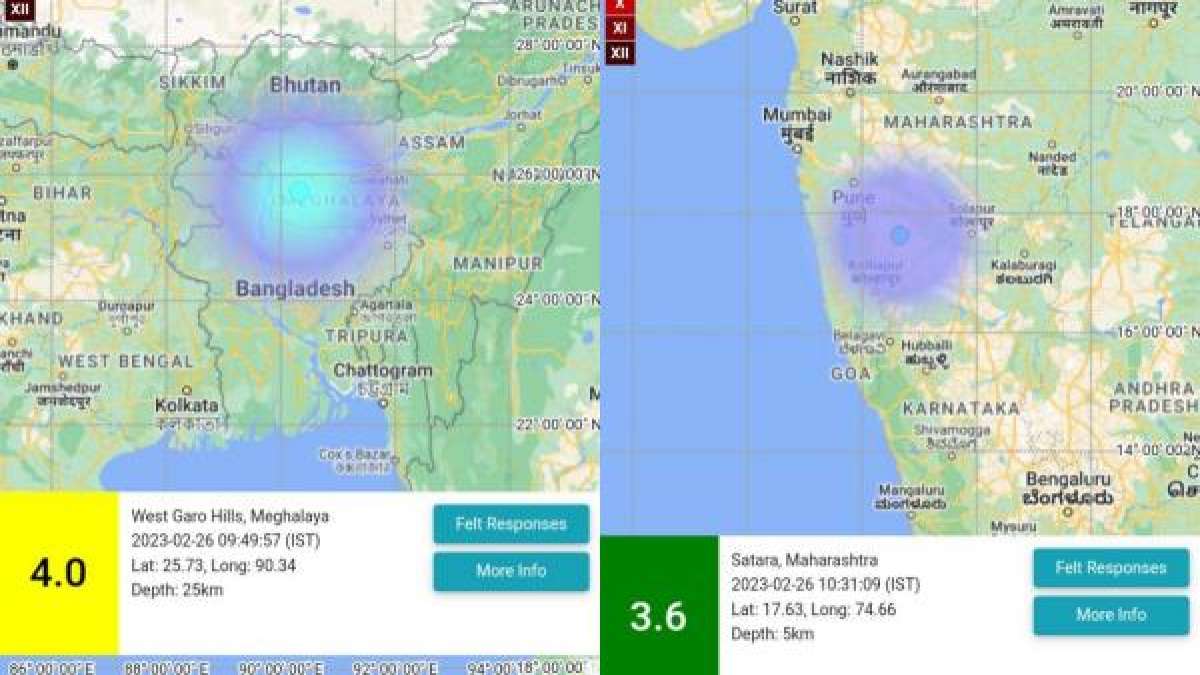The width and height of the screenshot is (1200, 675).
Task: Select the Satara, Maharashtra location text
Action: pos(804,560)
